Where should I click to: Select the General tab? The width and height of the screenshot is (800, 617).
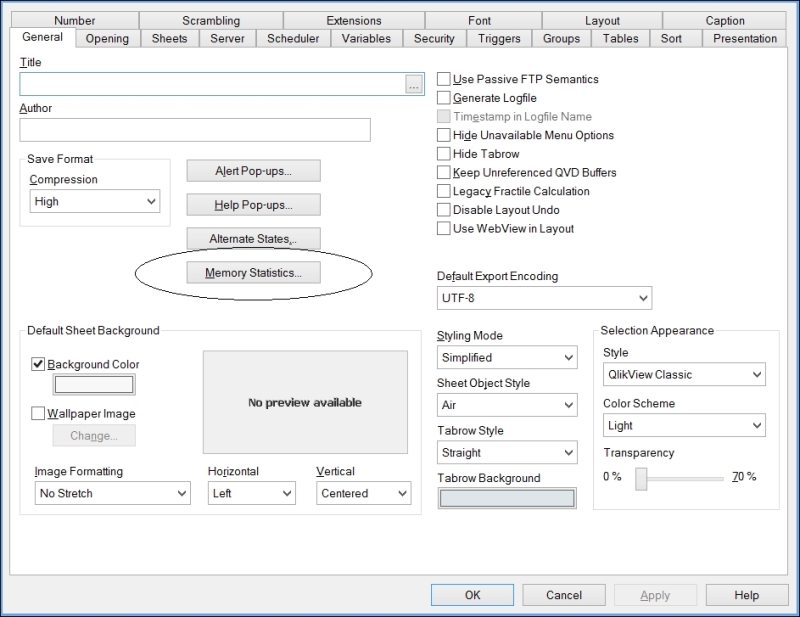coord(42,37)
